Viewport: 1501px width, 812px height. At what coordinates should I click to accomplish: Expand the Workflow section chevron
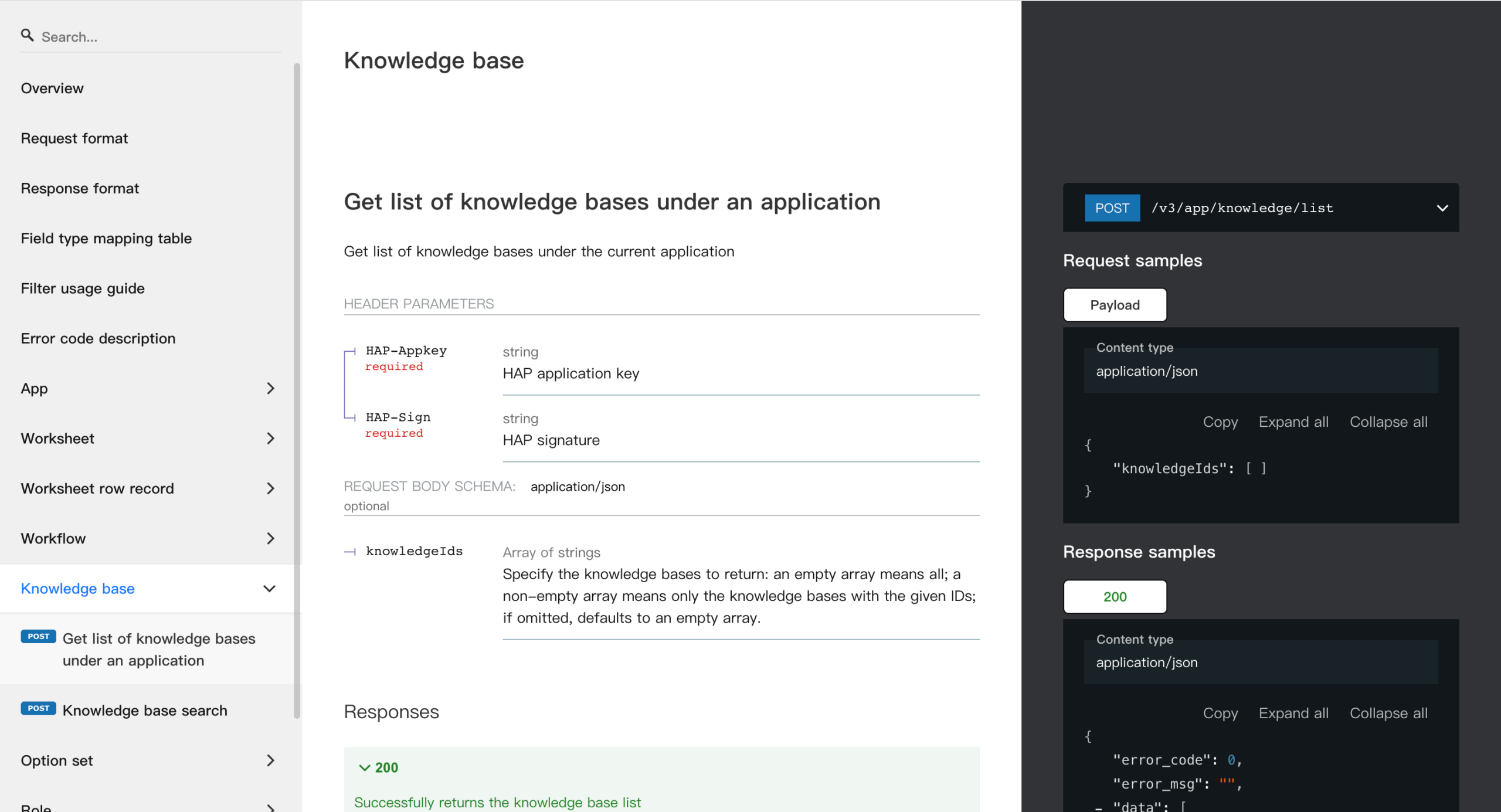[x=270, y=538]
